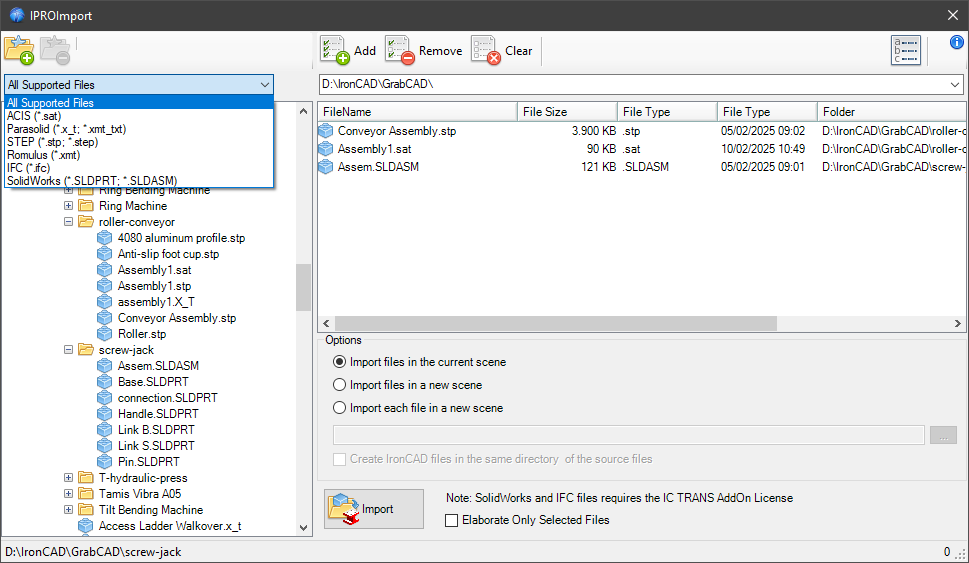Click the blue info icon

pos(957,42)
